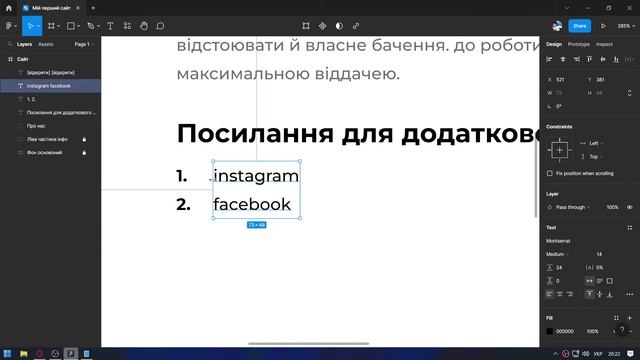Switch to the Assets tab
This screenshot has height=360, width=640.
point(46,44)
